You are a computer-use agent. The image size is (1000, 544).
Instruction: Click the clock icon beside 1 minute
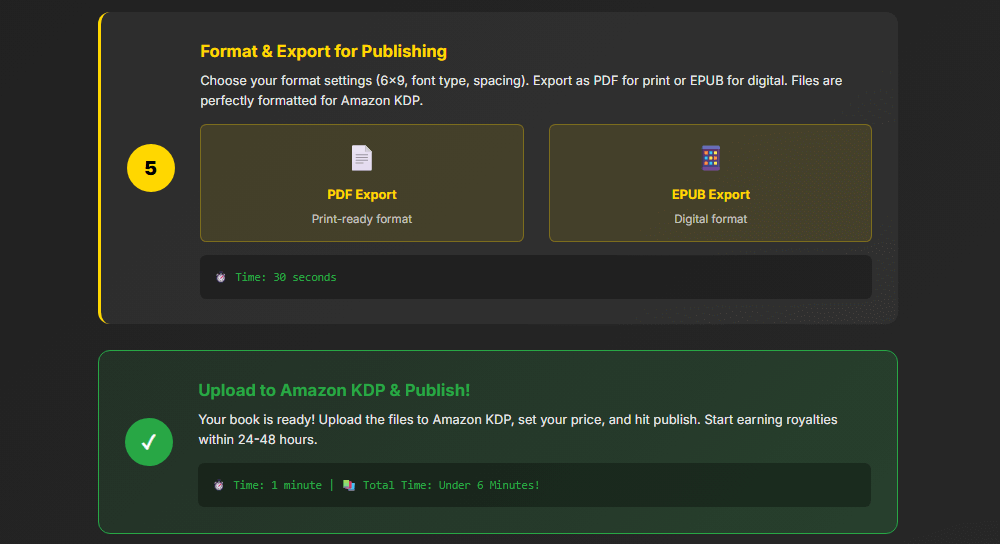[218, 485]
